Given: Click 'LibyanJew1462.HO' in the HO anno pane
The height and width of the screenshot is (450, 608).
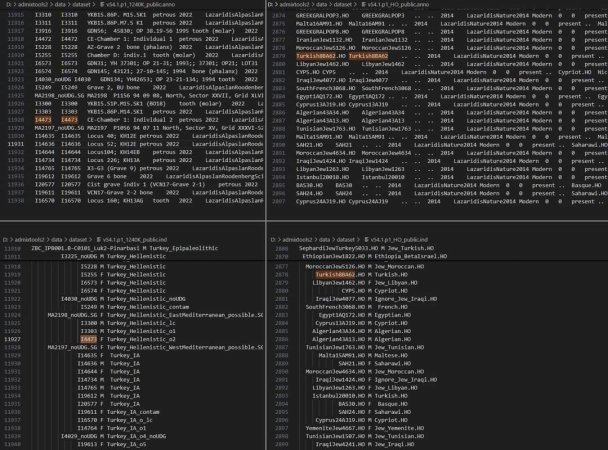Looking at the screenshot, I should pos(322,64).
